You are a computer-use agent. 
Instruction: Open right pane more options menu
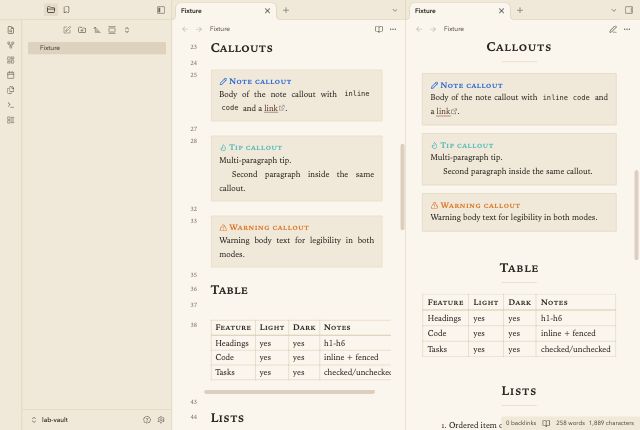pos(627,29)
